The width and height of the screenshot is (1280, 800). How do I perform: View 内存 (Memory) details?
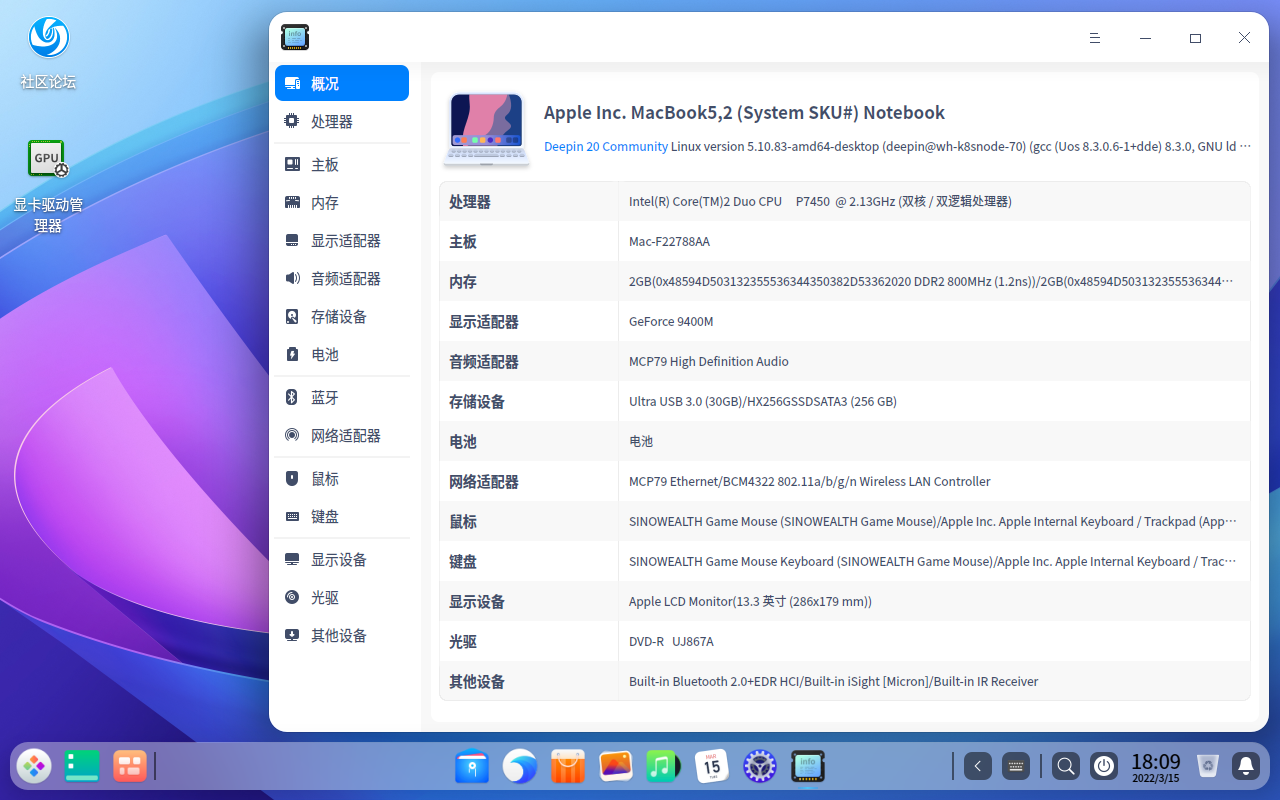[324, 202]
